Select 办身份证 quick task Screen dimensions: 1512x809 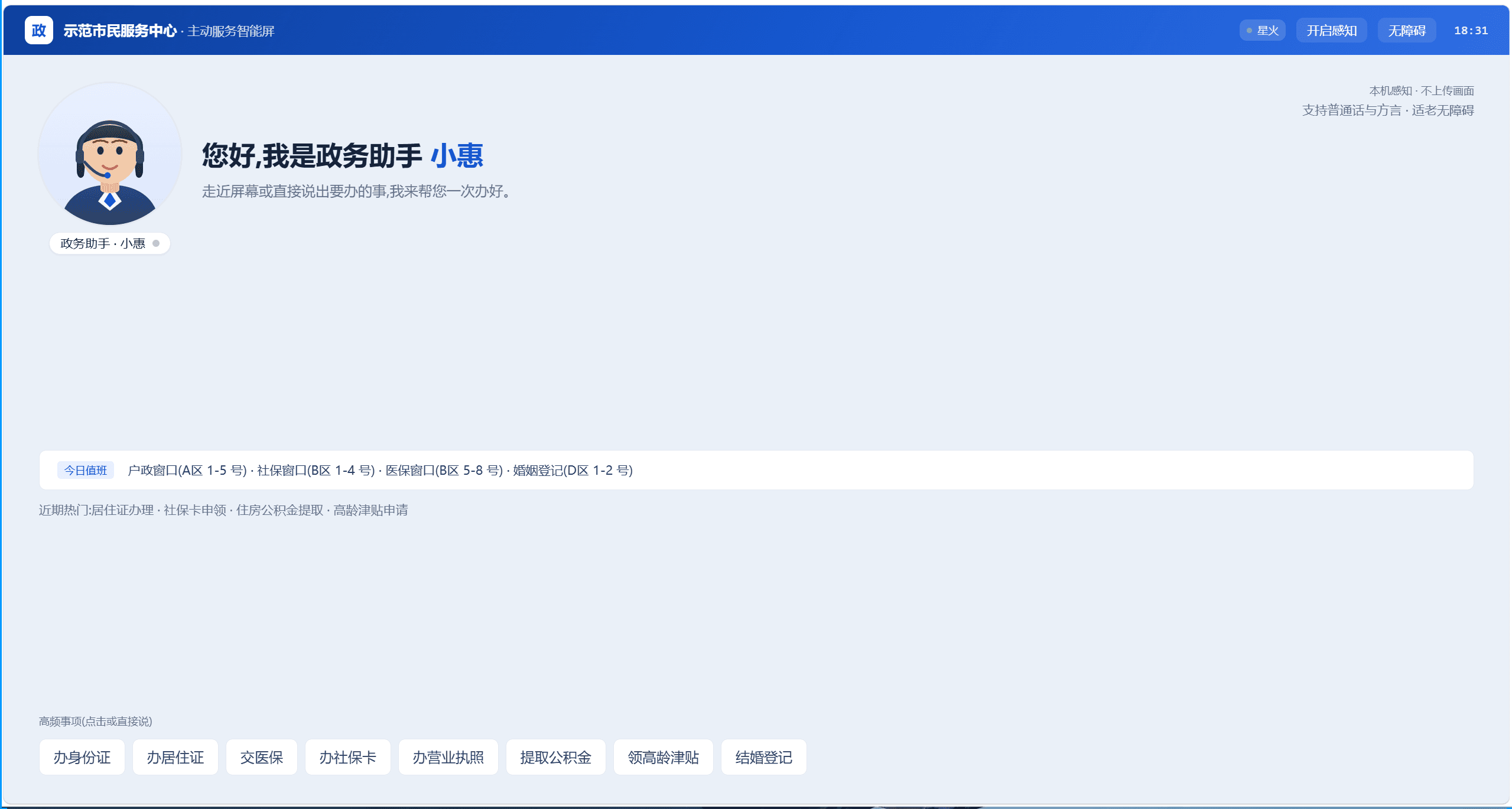tap(82, 757)
